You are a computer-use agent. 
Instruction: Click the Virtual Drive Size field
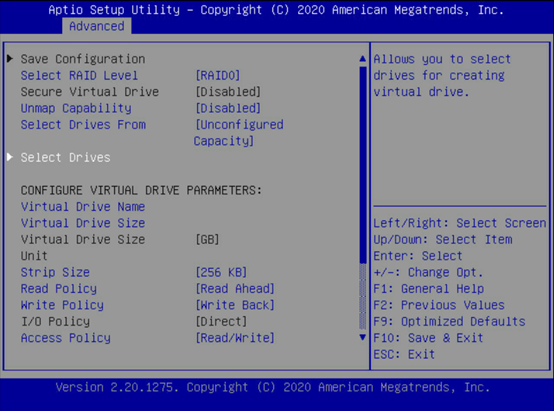click(83, 223)
